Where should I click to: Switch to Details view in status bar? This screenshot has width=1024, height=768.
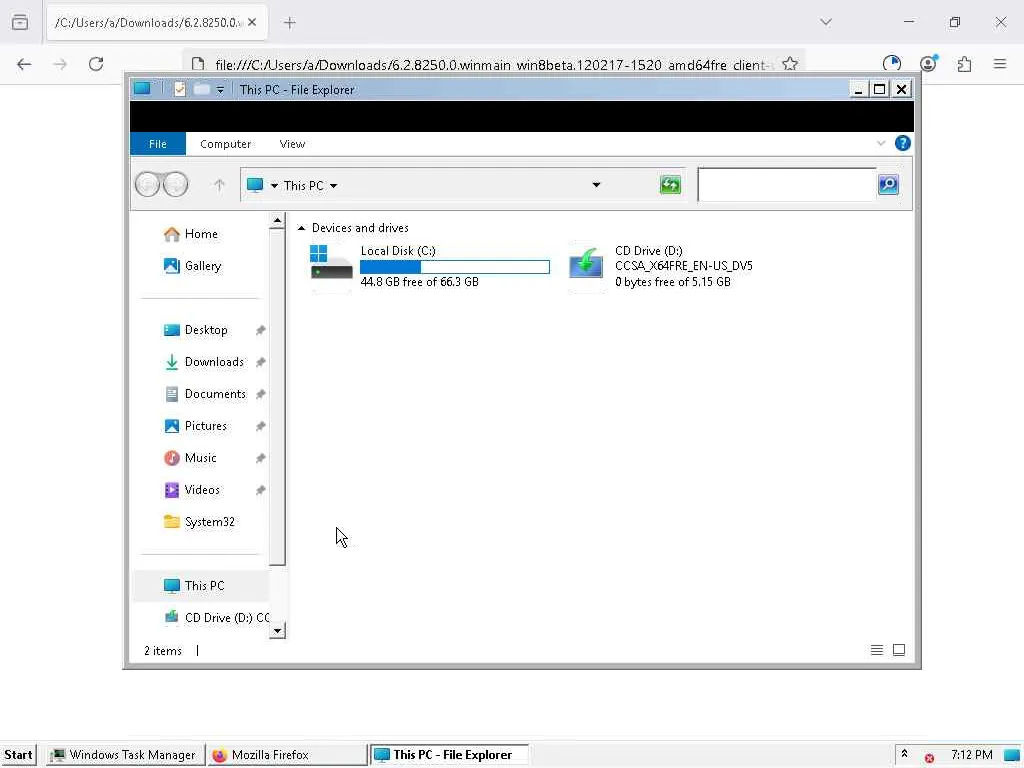coord(877,650)
